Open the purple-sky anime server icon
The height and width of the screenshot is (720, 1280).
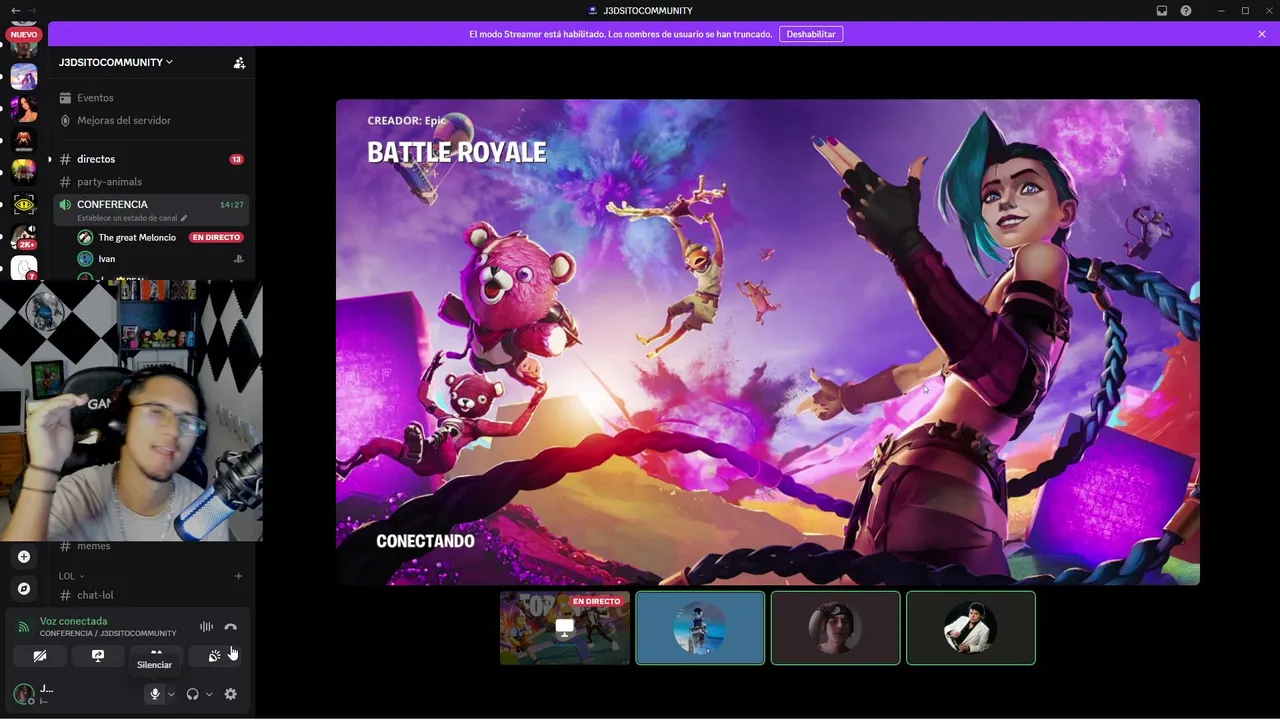[24, 77]
